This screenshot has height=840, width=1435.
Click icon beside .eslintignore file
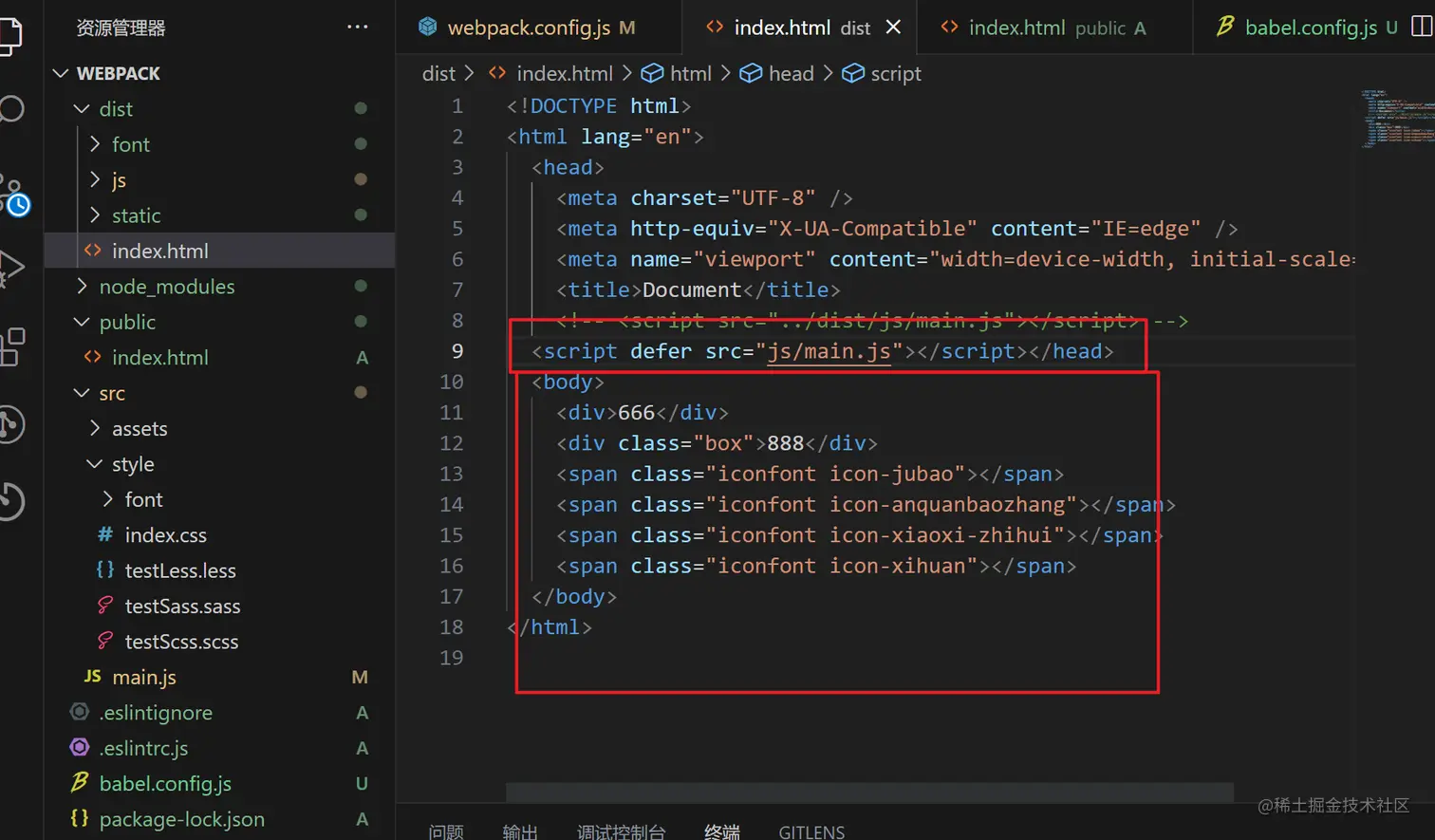(x=80, y=712)
